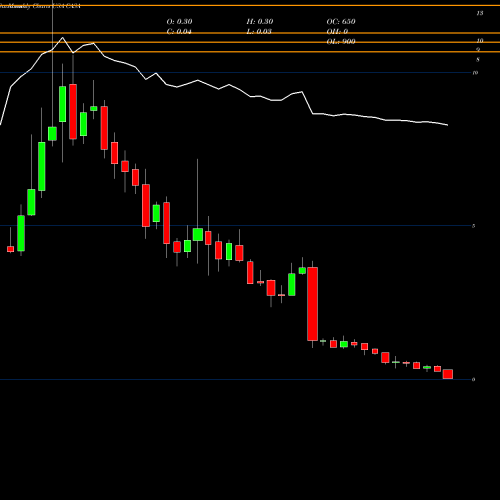Click the high value 'H: 0.30'
Image resolution: width=500 pixels, height=500 pixels.
pyautogui.click(x=260, y=22)
